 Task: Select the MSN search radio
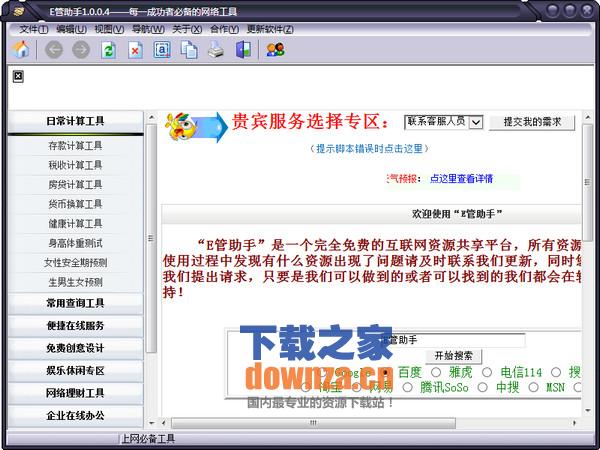click(x=533, y=388)
